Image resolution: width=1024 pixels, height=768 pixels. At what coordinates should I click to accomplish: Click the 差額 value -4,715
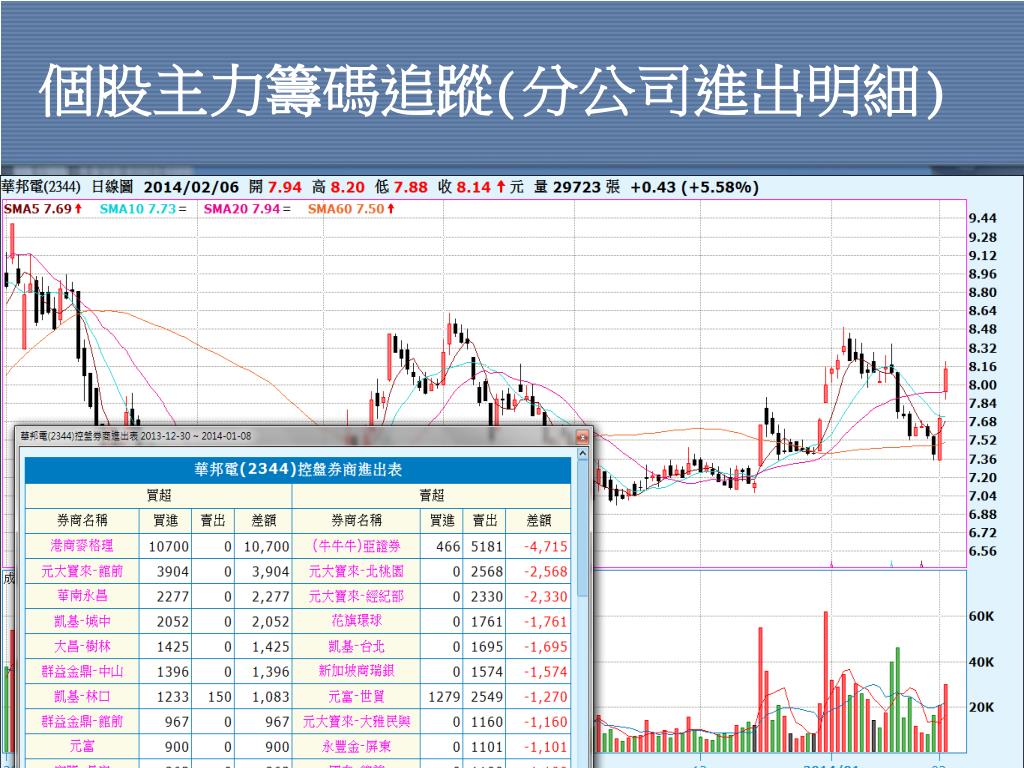click(x=545, y=546)
